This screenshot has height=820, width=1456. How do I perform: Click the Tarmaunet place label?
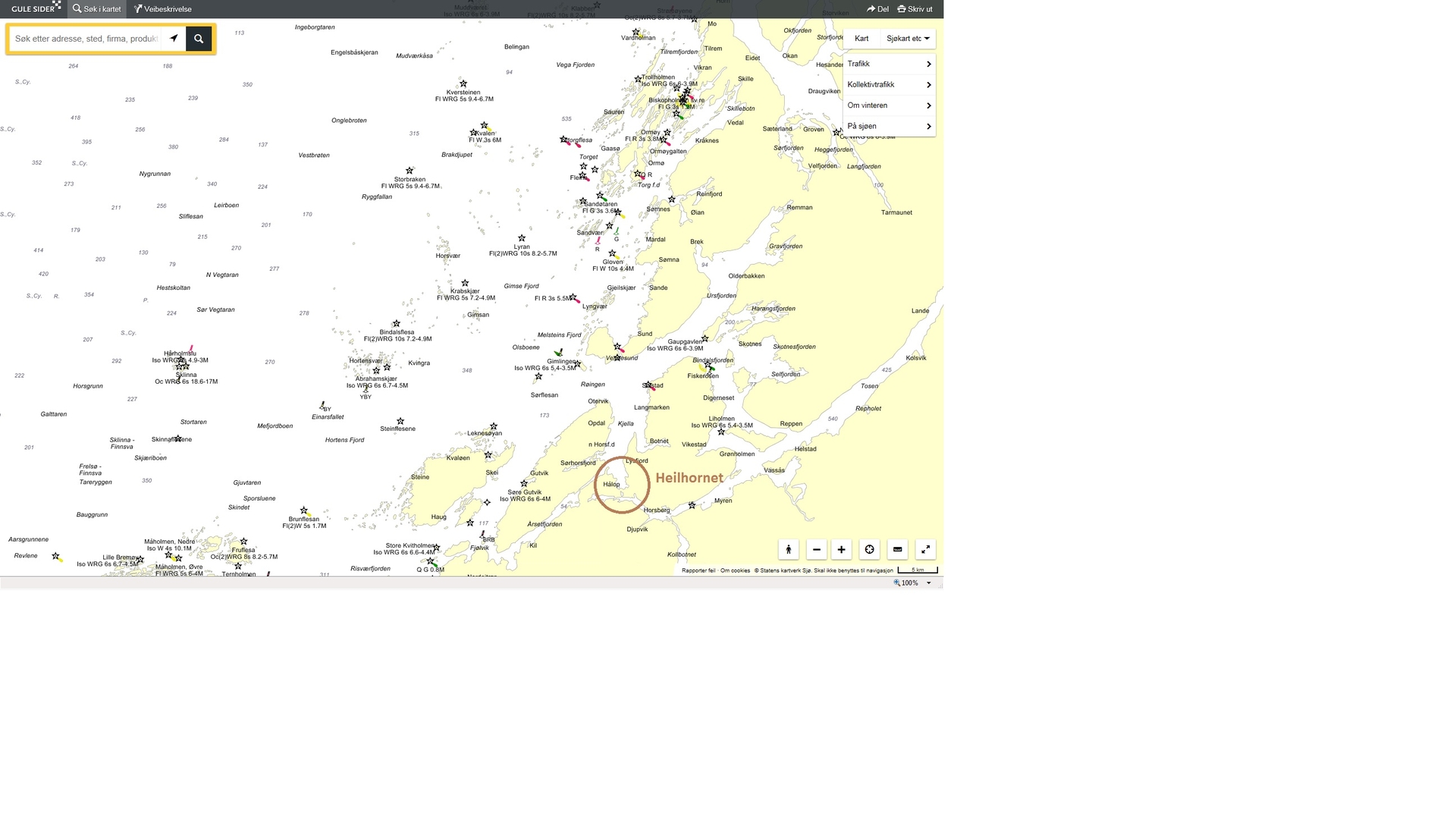pyautogui.click(x=897, y=213)
